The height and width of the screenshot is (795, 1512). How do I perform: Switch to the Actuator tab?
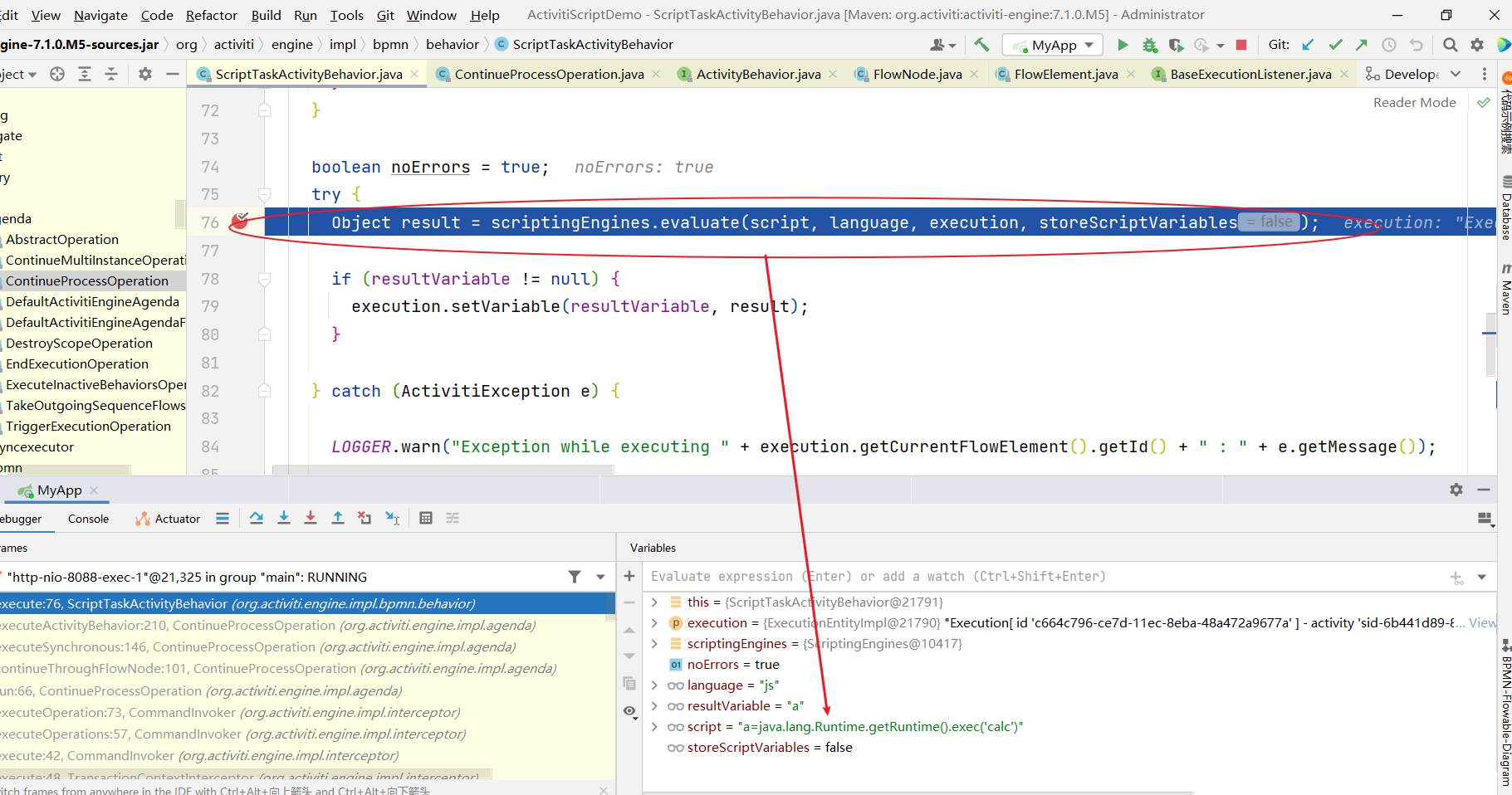[x=168, y=519]
